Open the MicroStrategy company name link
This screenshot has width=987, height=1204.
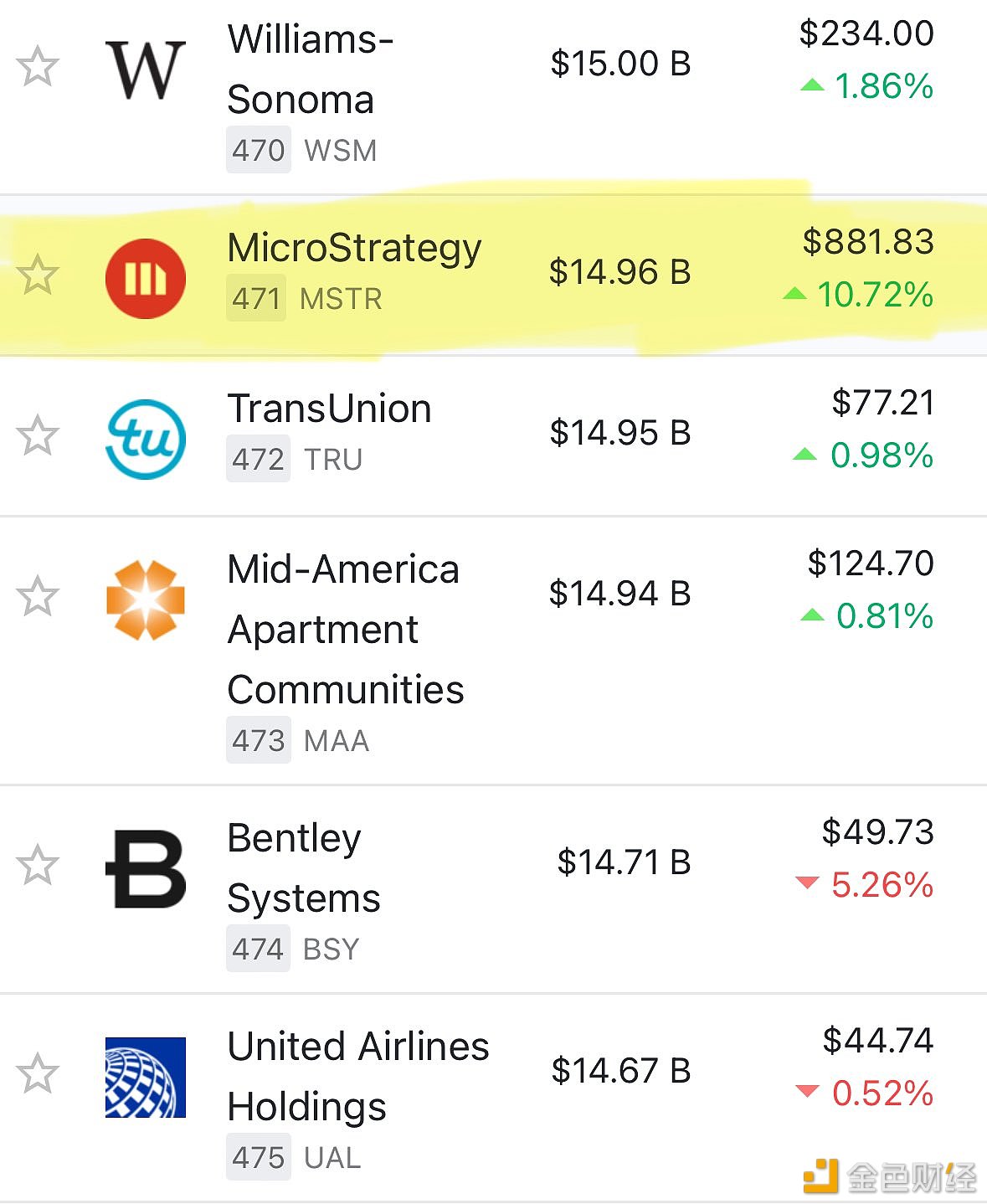point(354,249)
